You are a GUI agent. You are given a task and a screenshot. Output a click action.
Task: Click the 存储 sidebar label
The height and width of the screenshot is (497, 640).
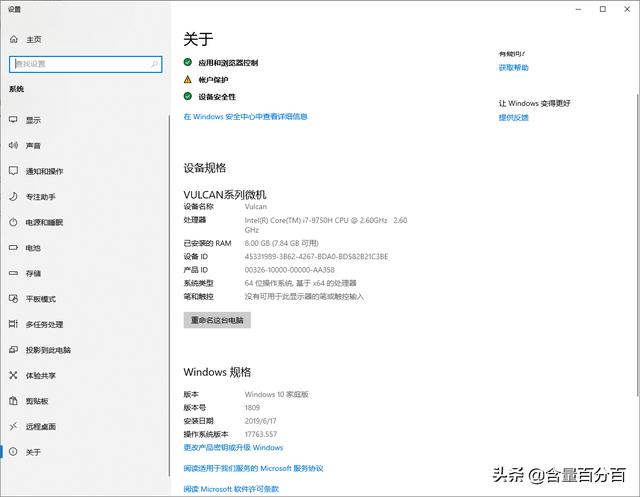point(33,273)
